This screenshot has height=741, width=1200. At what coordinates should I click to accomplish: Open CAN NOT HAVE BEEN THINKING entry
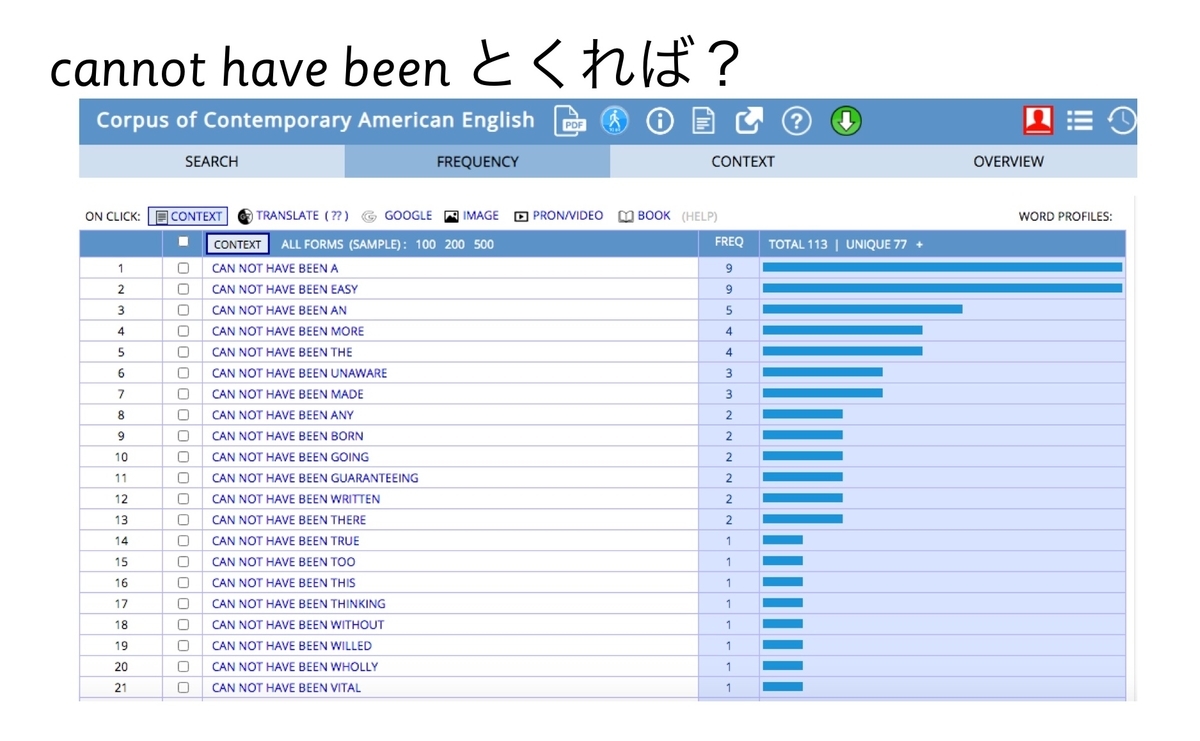pos(298,604)
